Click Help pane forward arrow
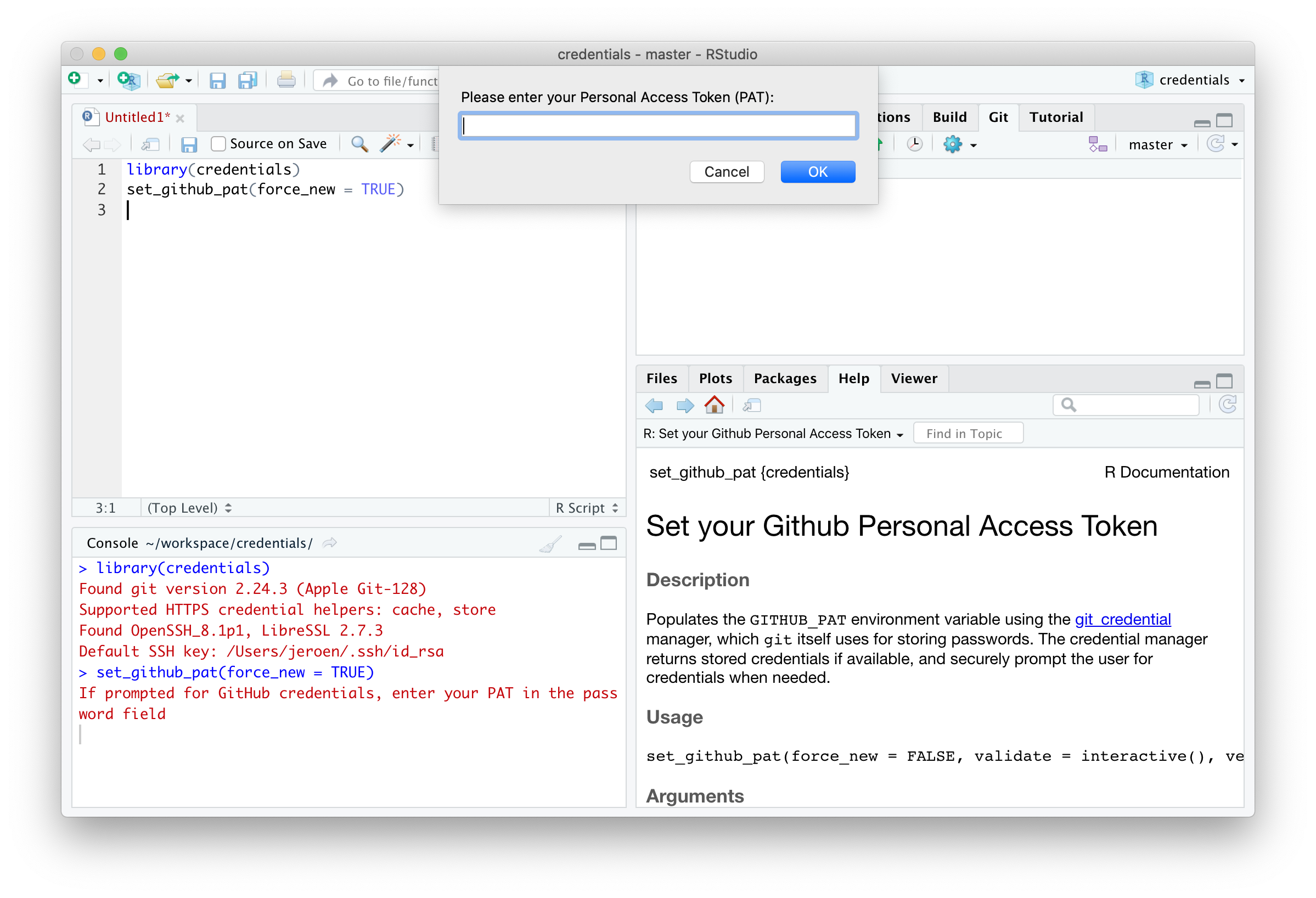The image size is (1316, 898). point(685,406)
